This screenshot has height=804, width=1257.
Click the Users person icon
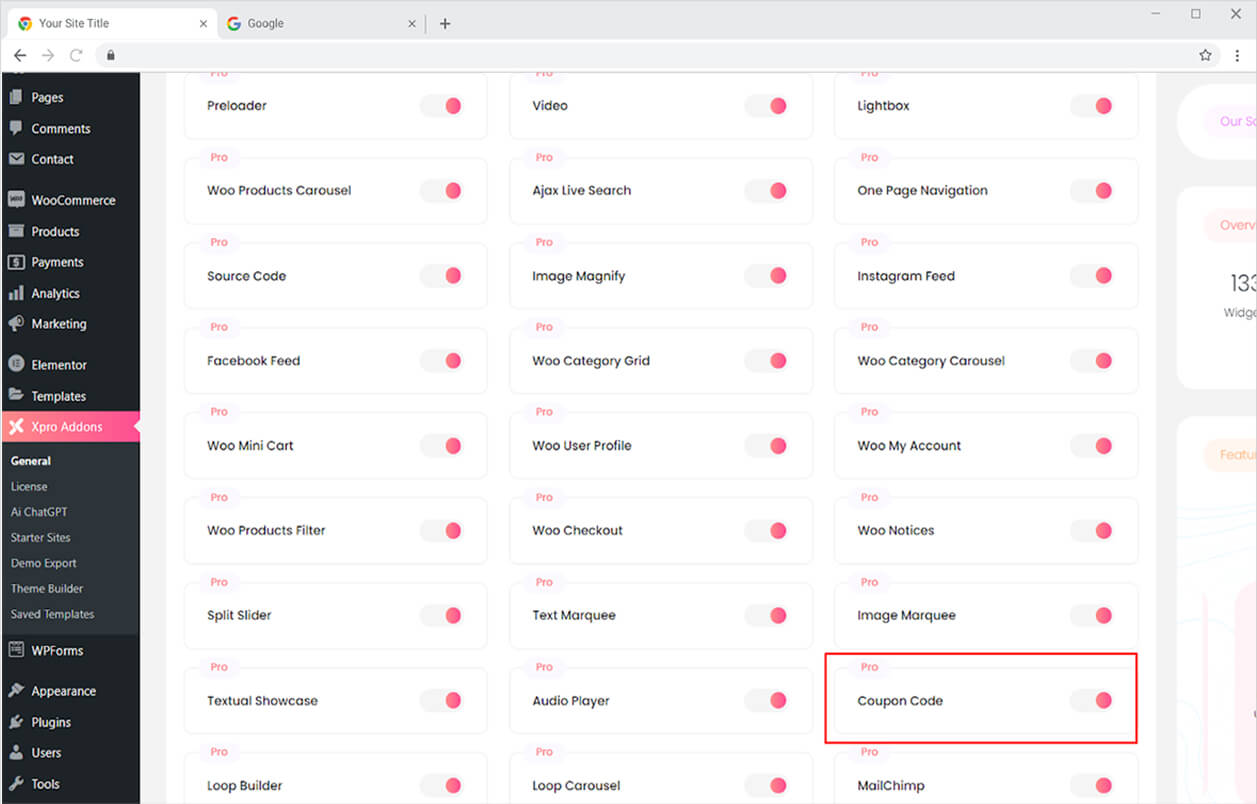(16, 753)
